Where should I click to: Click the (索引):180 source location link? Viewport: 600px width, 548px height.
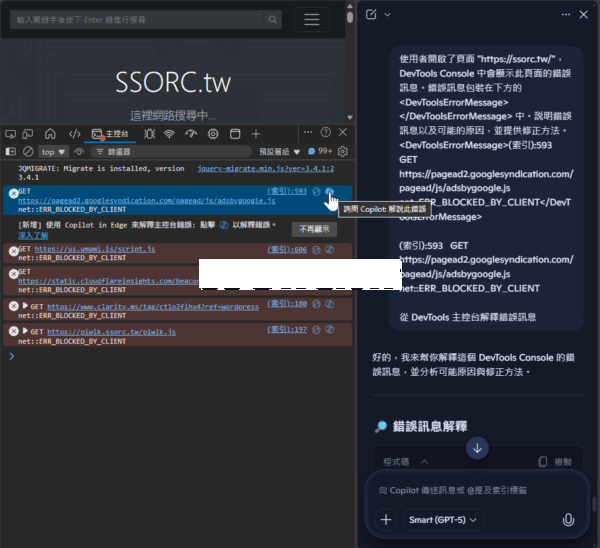tap(287, 304)
